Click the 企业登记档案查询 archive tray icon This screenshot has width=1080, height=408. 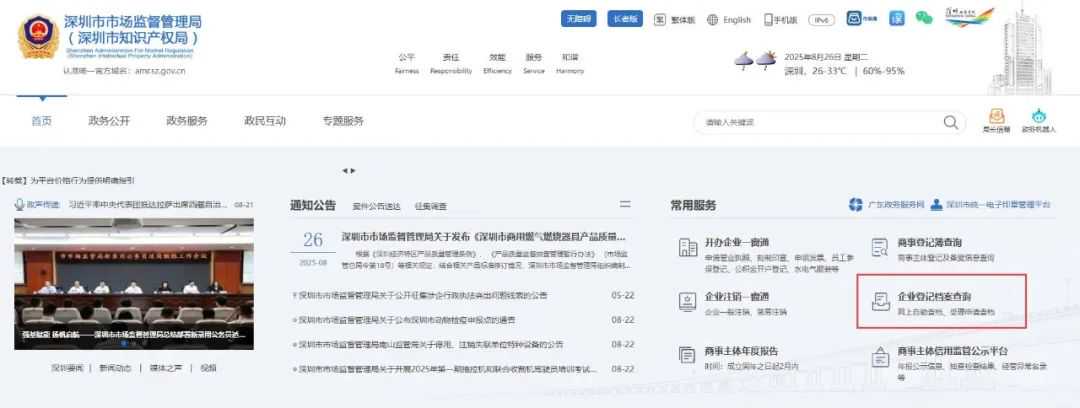[880, 301]
